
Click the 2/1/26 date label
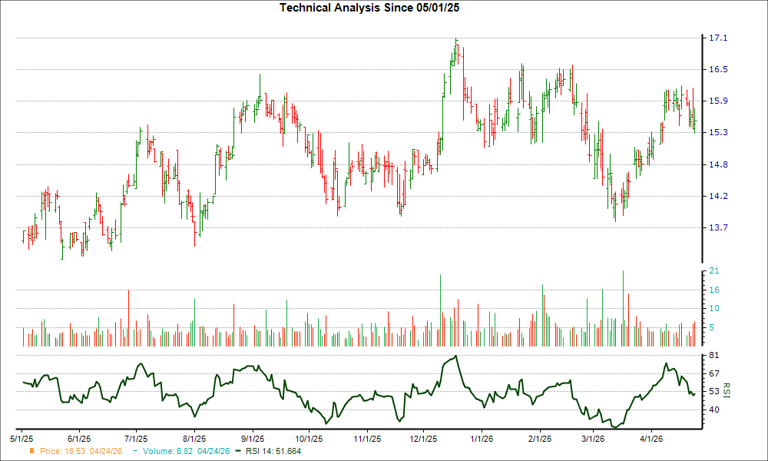[540, 438]
